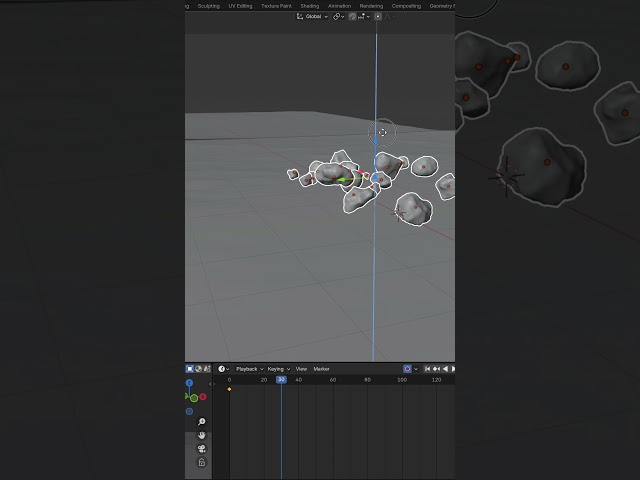Open the timeline Marker menu
The image size is (640, 480).
coord(321,369)
